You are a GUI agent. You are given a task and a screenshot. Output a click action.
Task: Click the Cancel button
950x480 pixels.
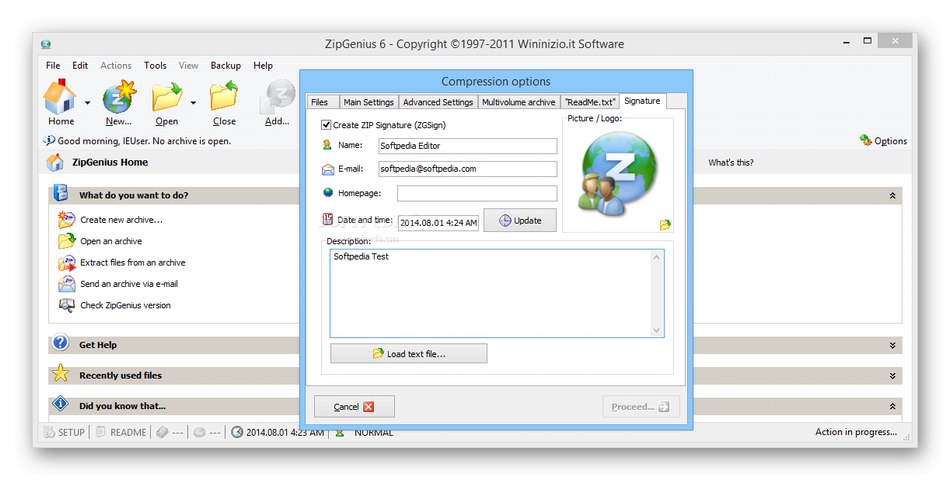pos(354,407)
